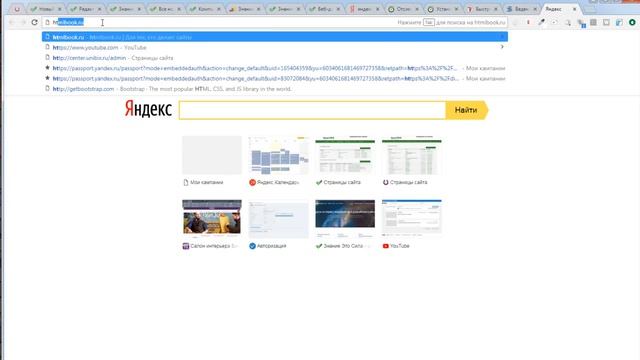Select the center.unibix.ru/admin suggestion

click(x=275, y=58)
